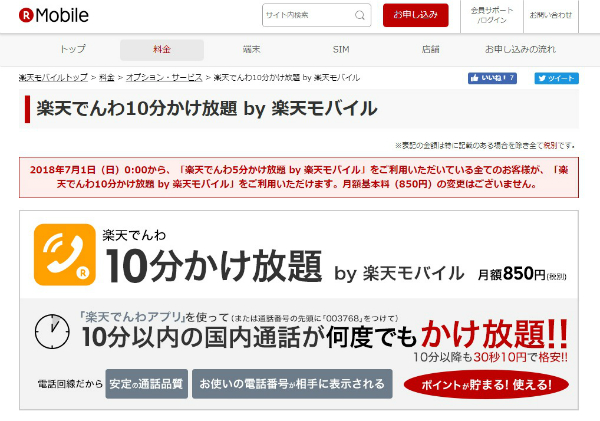Image resolution: width=600 pixels, height=421 pixels.
Task: Click the 「楽天でんわアプリ」を使って text
Action: [x=153, y=317]
